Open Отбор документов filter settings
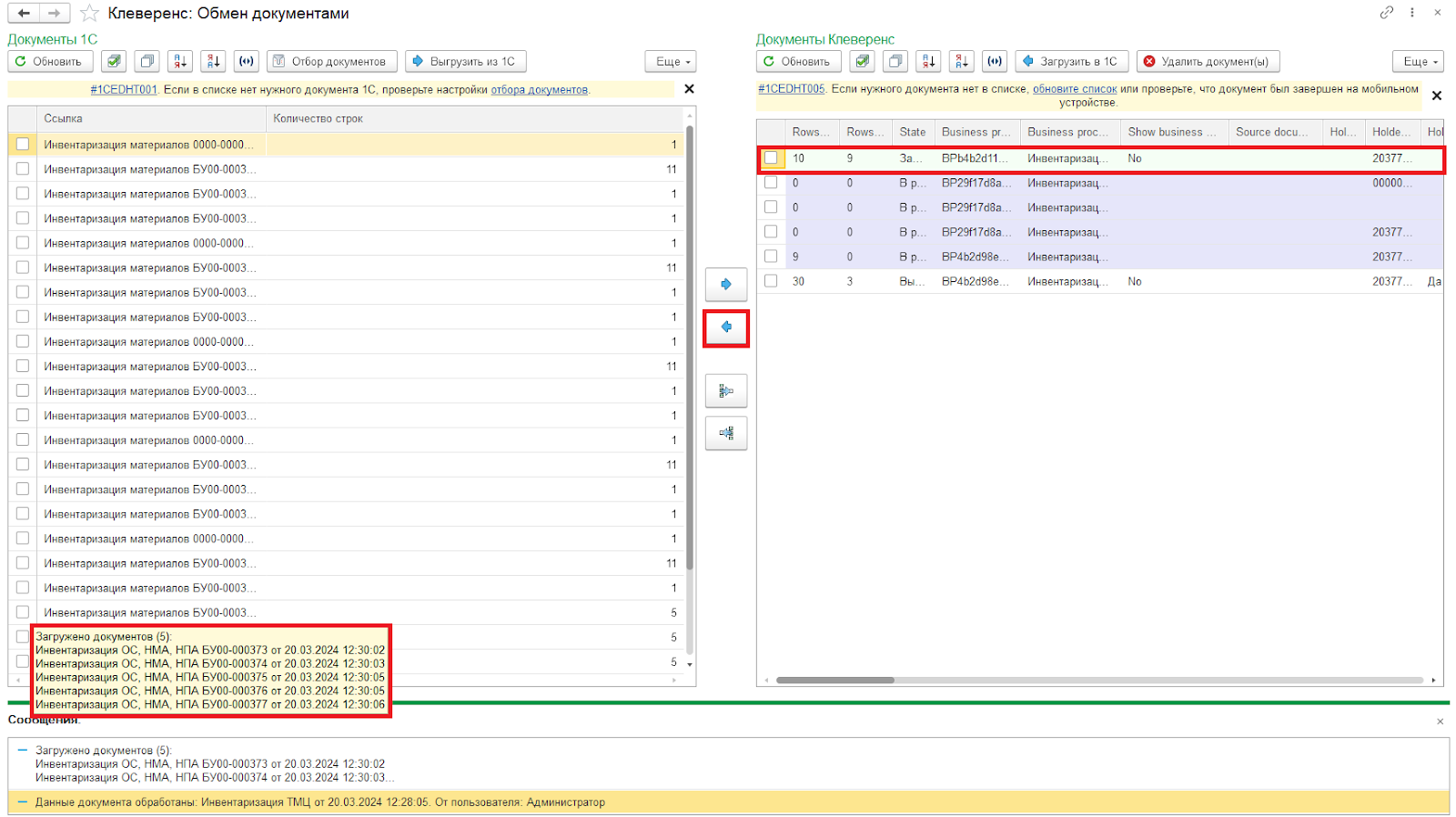 (x=332, y=62)
